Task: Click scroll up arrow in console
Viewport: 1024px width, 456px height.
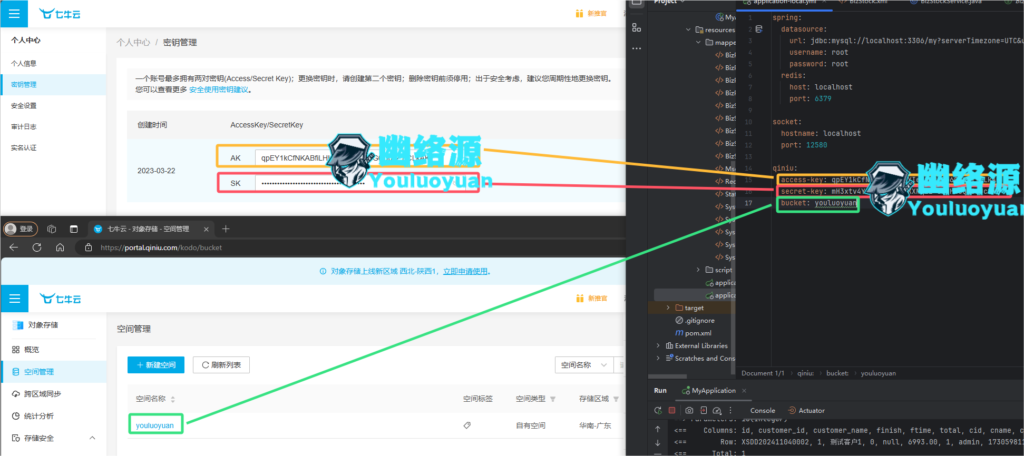Action: (658, 430)
